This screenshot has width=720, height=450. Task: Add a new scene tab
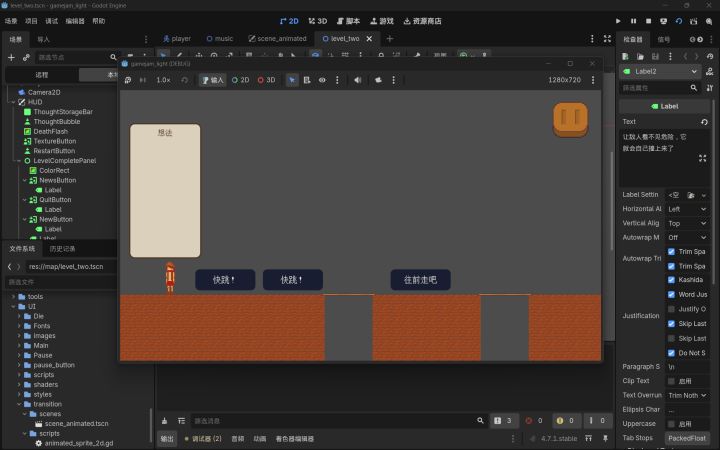point(390,39)
